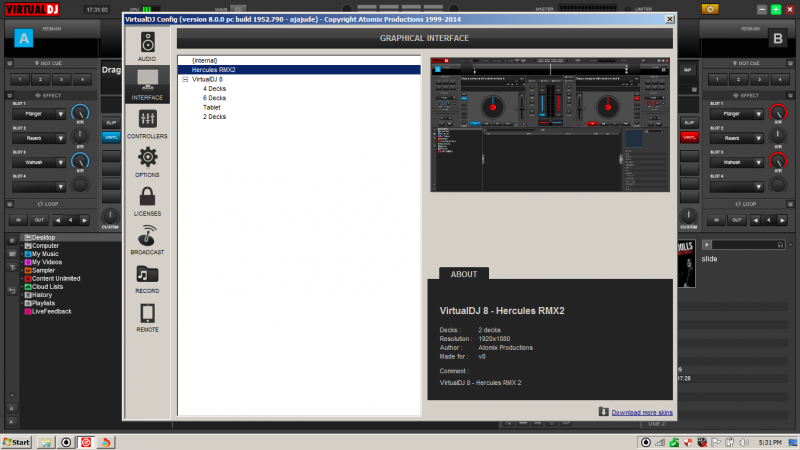The width and height of the screenshot is (800, 450).
Task: Open the Licenses padlock section
Action: point(147,201)
